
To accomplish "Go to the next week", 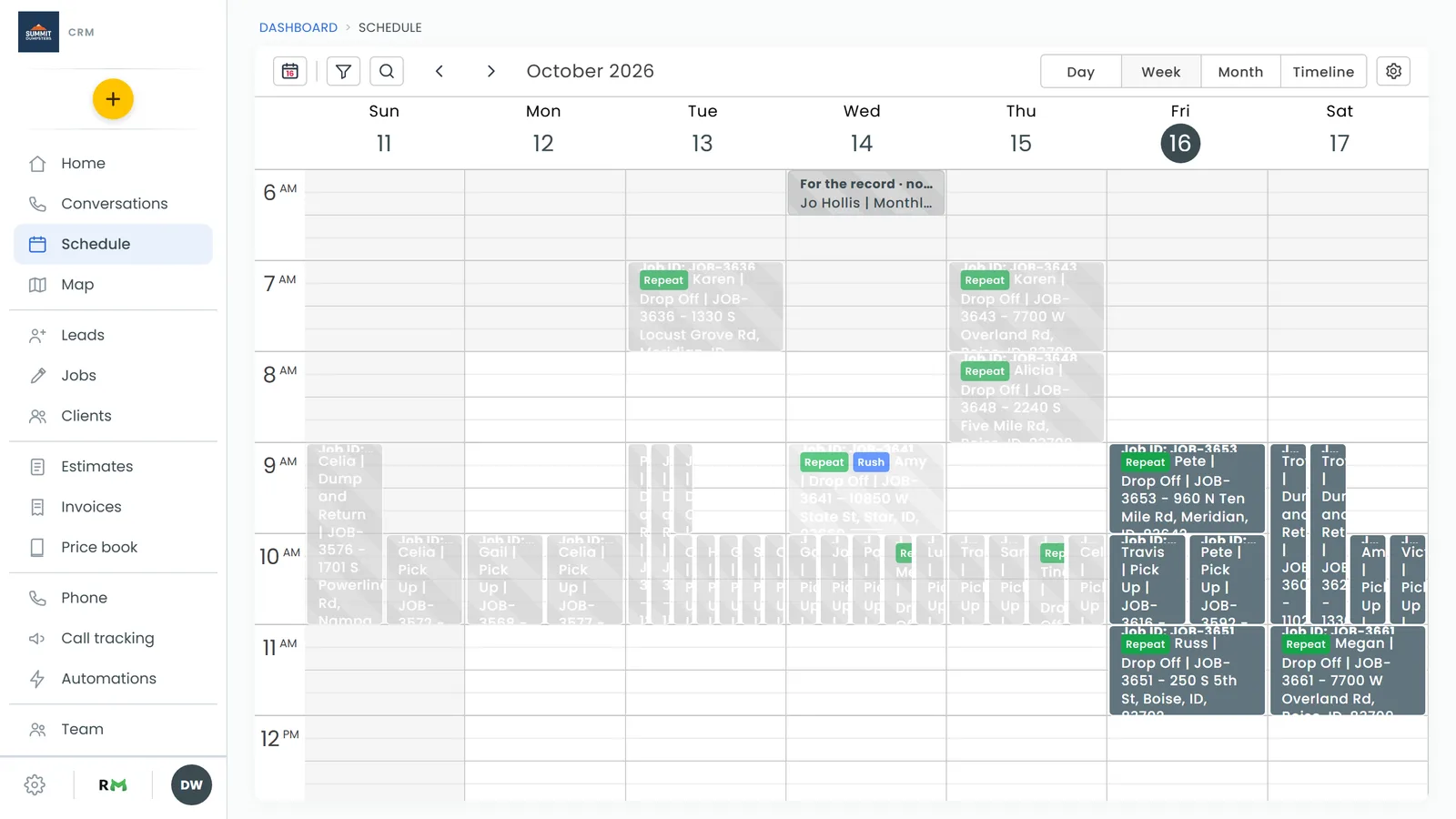I will tap(491, 71).
